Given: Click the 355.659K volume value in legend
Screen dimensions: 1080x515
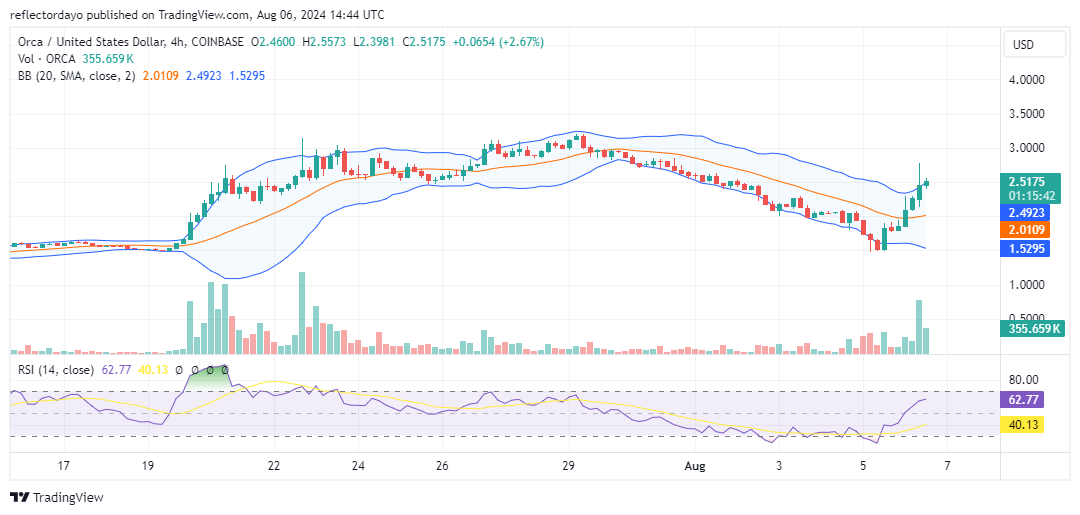Looking at the screenshot, I should (110, 59).
